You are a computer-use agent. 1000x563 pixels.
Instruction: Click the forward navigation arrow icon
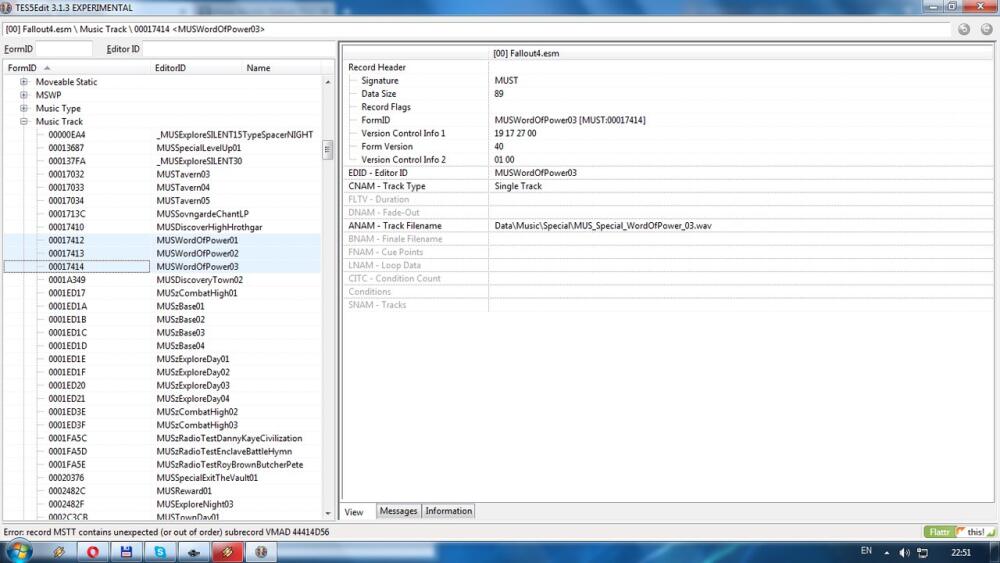point(986,29)
